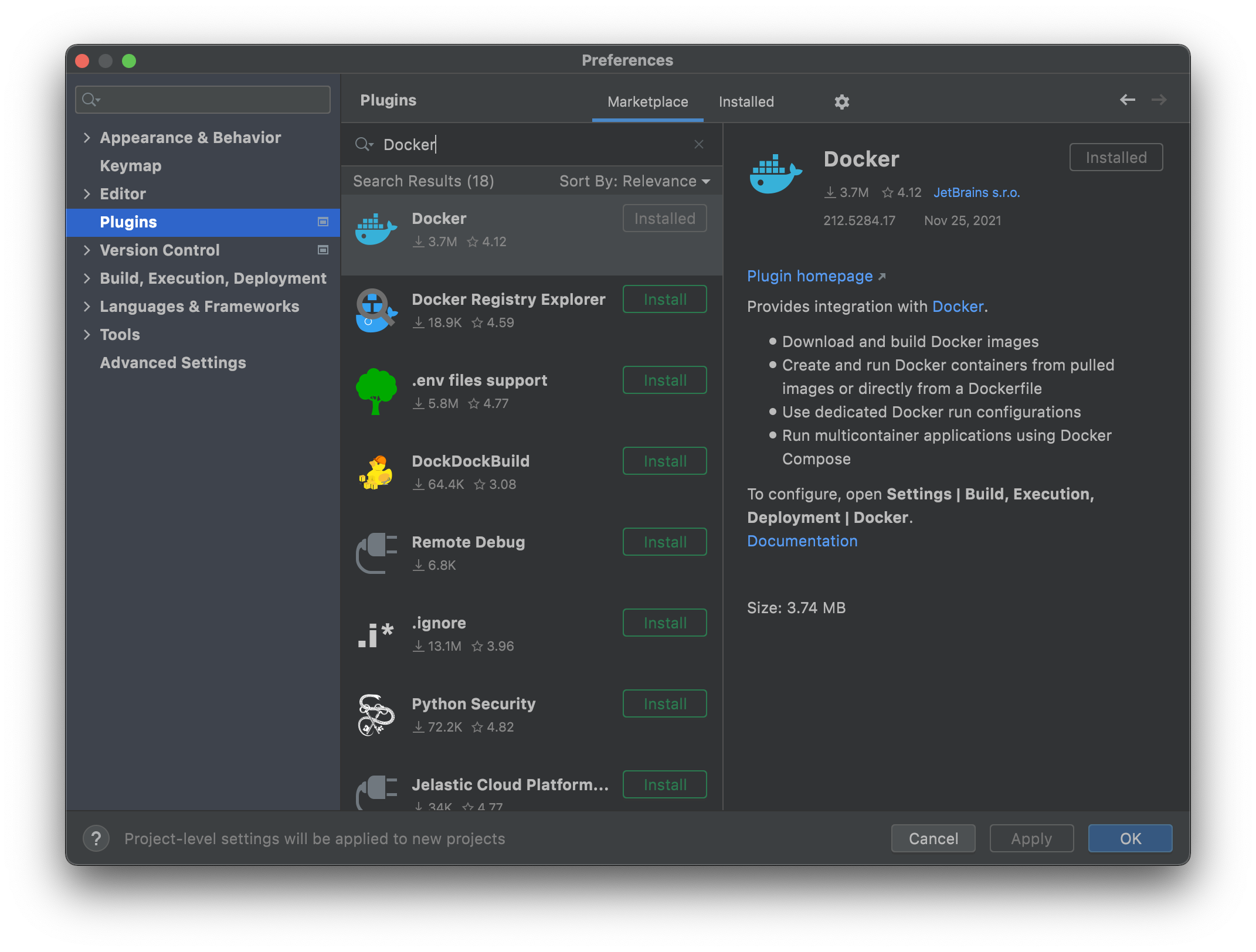Click Installed button in Docker list row
The width and height of the screenshot is (1256, 952).
point(664,218)
